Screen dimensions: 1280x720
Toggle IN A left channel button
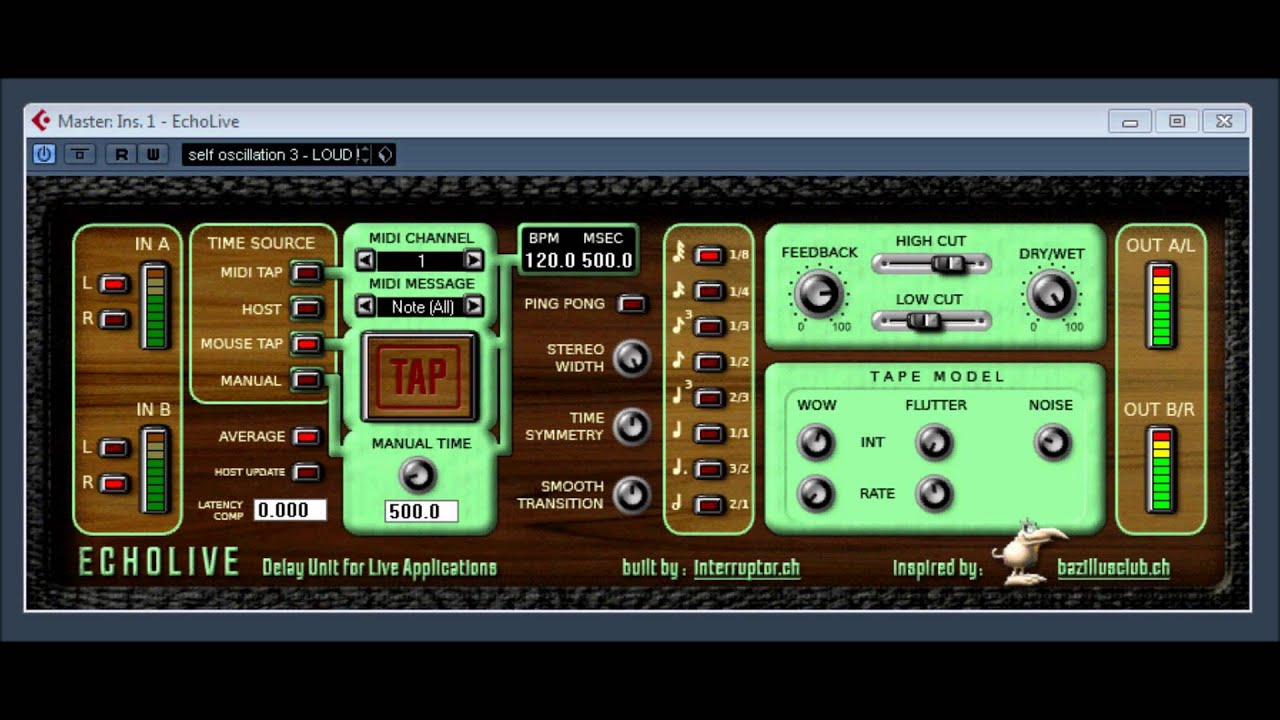pyautogui.click(x=114, y=284)
